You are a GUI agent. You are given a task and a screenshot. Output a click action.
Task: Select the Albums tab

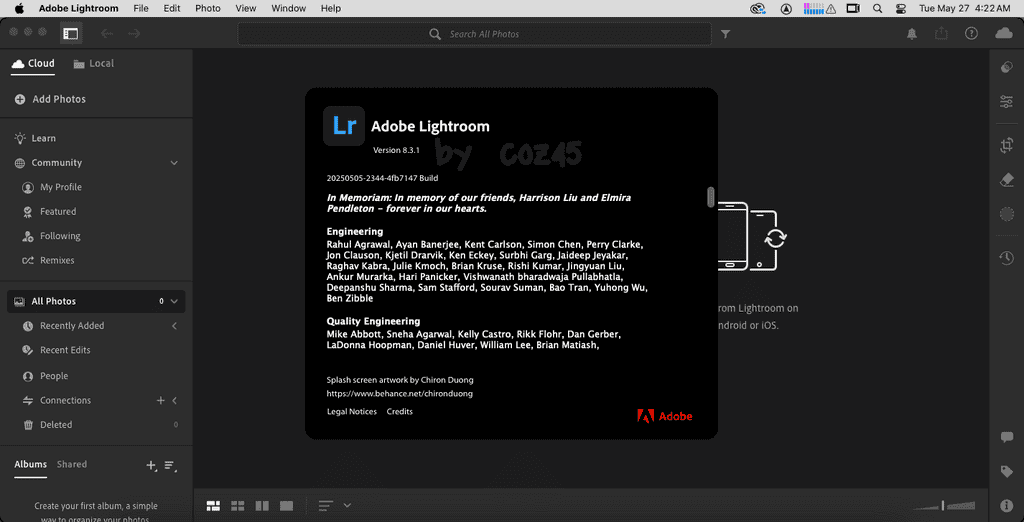(31, 464)
